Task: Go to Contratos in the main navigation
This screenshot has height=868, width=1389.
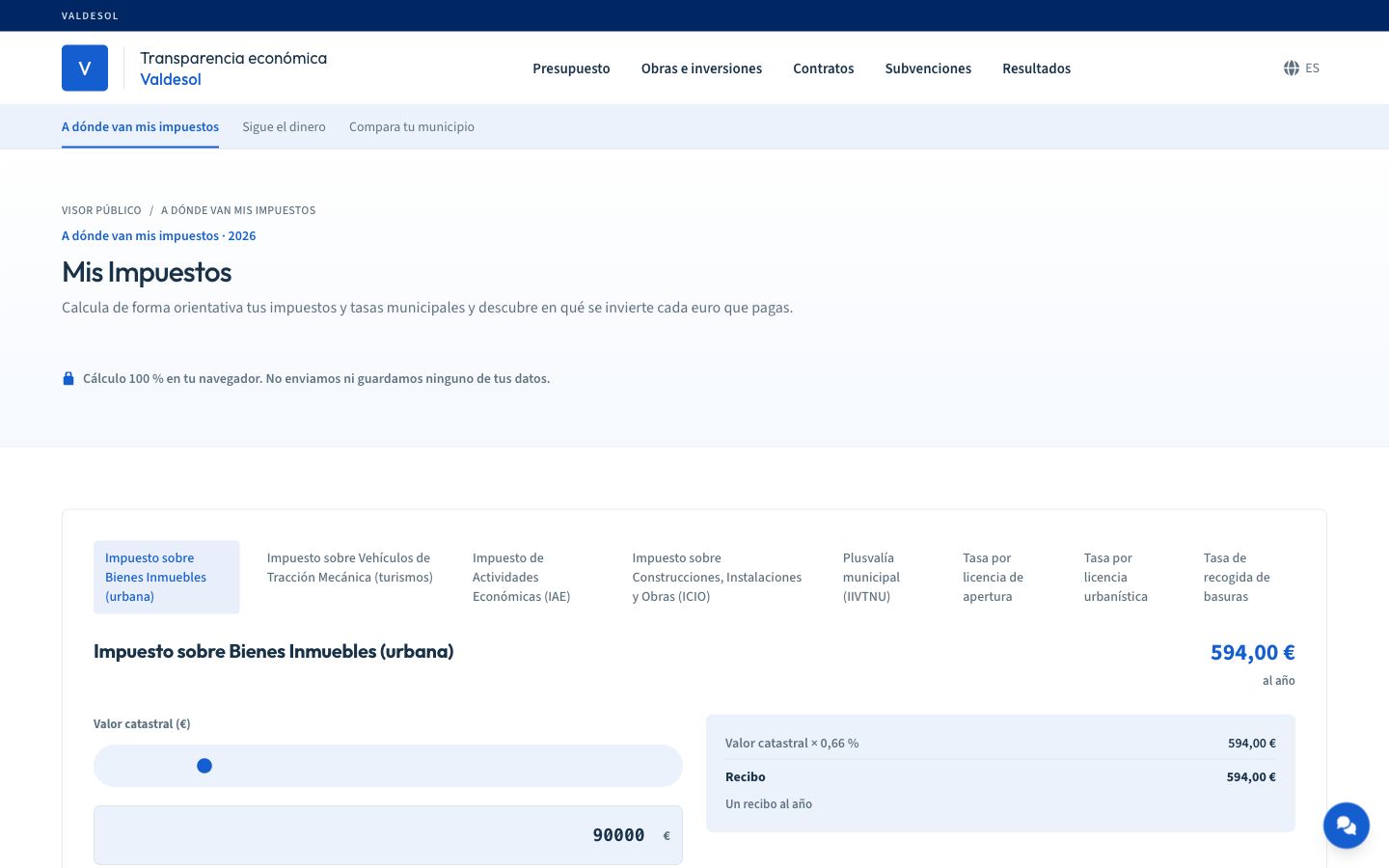Action: (824, 68)
